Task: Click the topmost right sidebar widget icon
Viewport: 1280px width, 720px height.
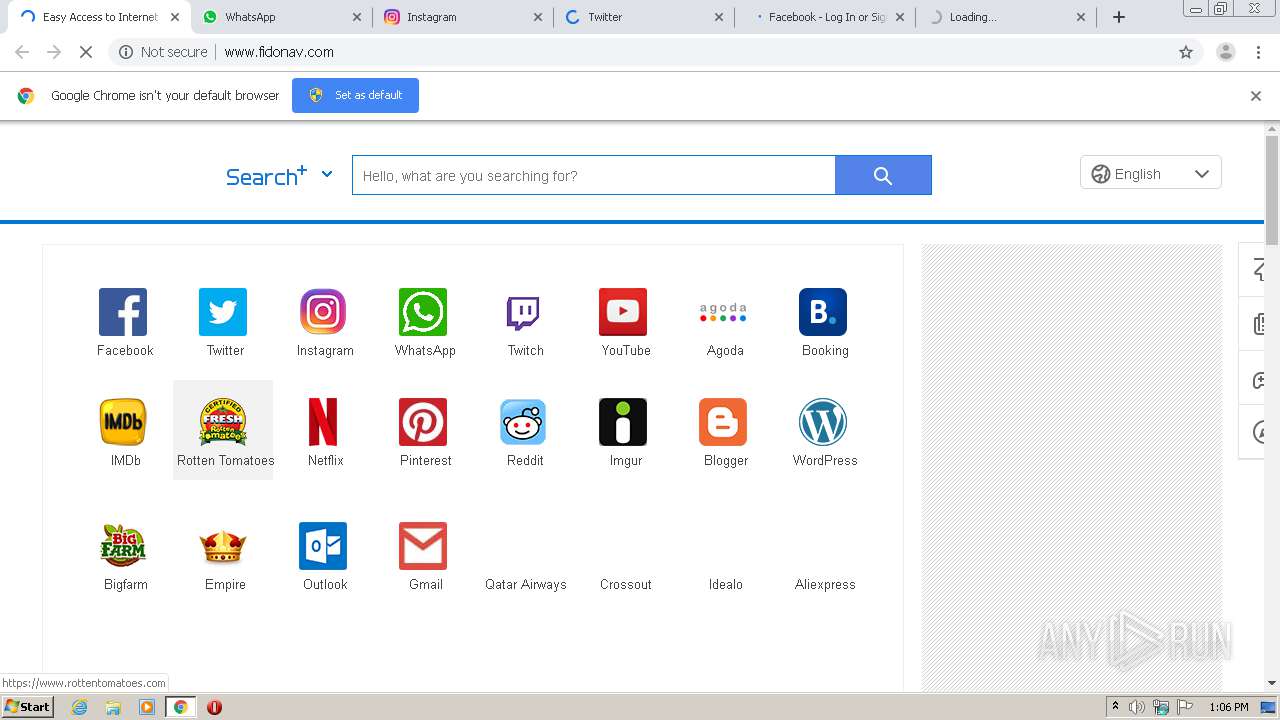Action: pyautogui.click(x=1259, y=269)
